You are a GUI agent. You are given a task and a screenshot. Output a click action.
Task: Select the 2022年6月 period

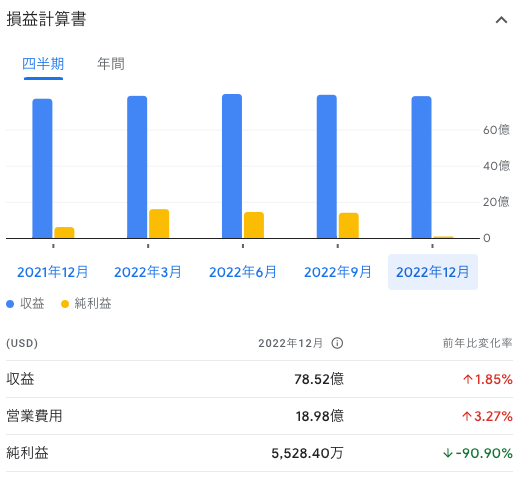pos(243,272)
